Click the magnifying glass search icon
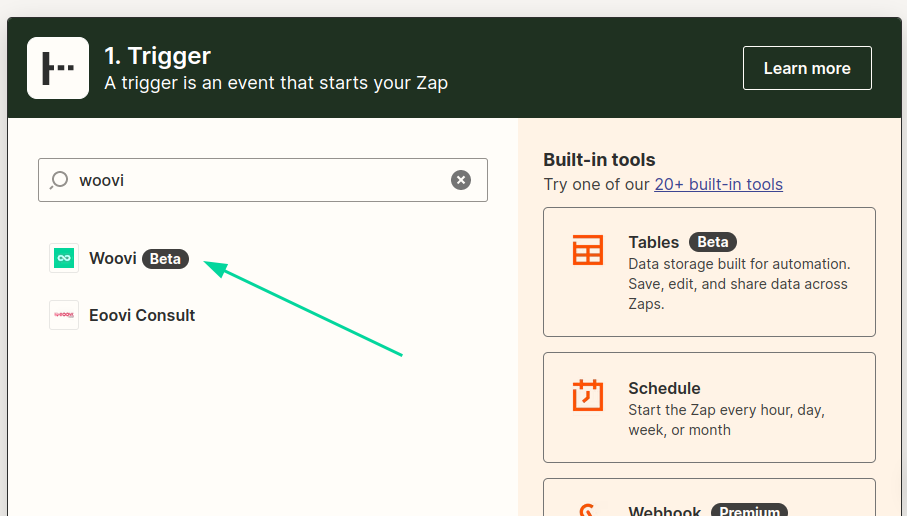 point(59,180)
